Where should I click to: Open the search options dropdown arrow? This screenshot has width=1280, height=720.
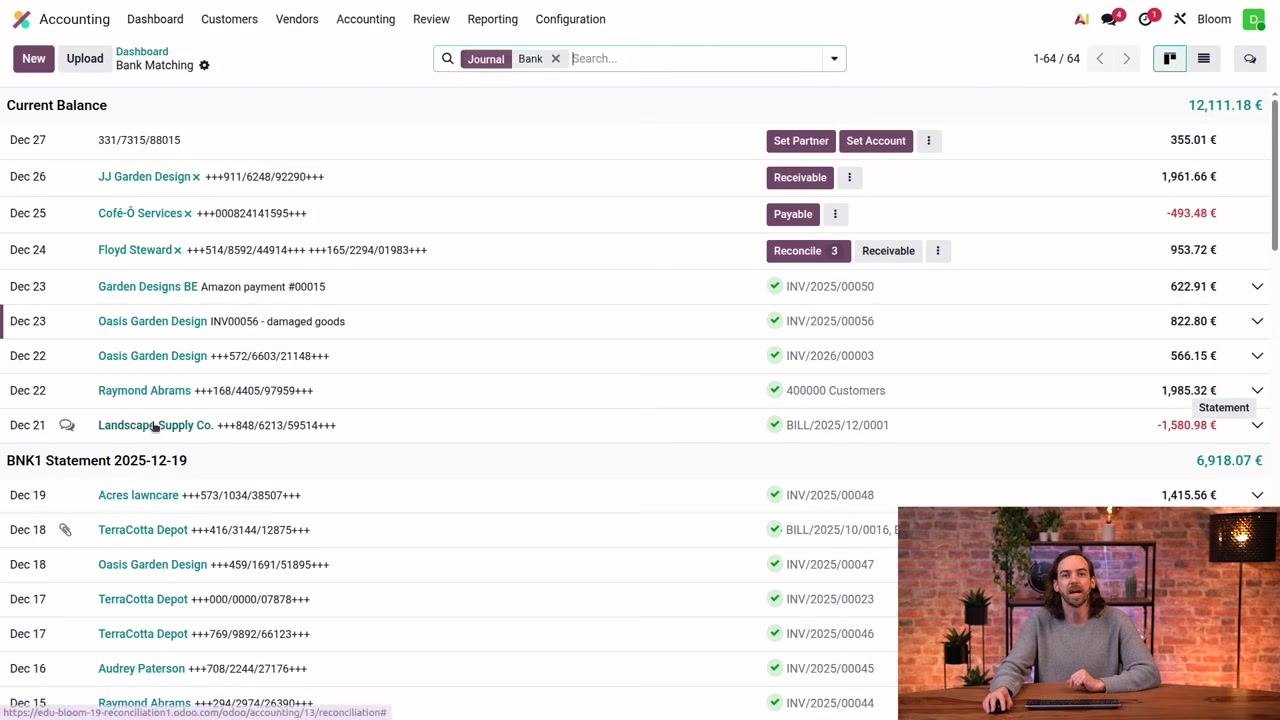834,59
